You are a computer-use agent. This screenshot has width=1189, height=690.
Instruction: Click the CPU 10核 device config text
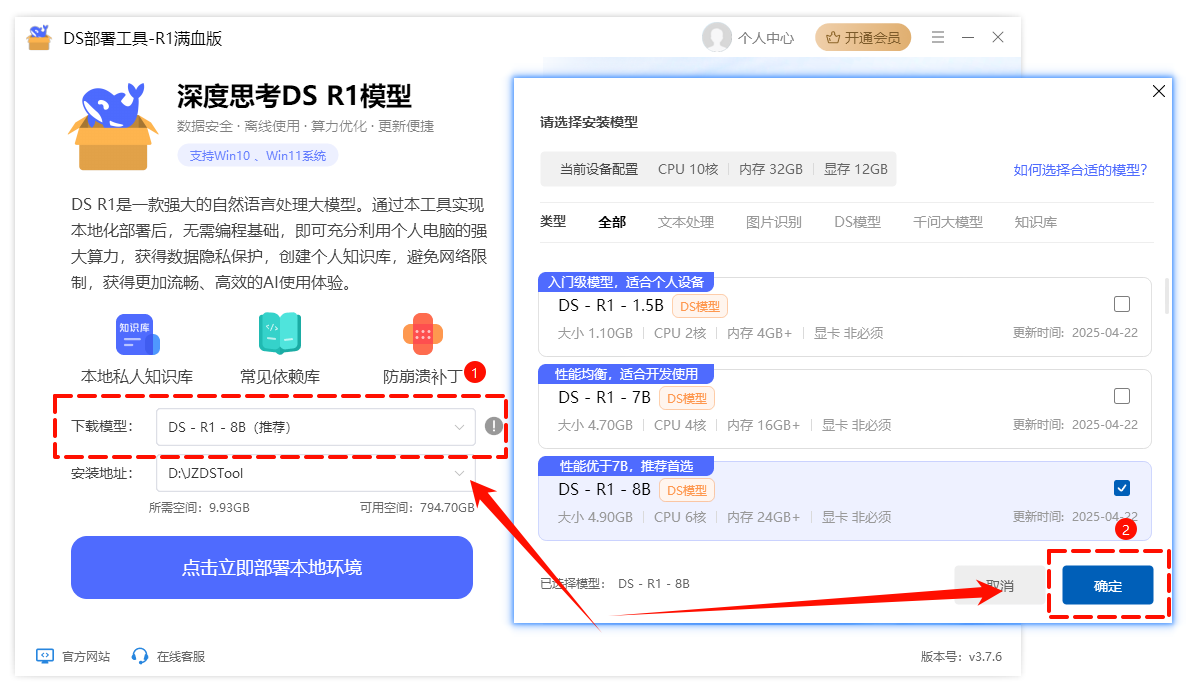688,169
